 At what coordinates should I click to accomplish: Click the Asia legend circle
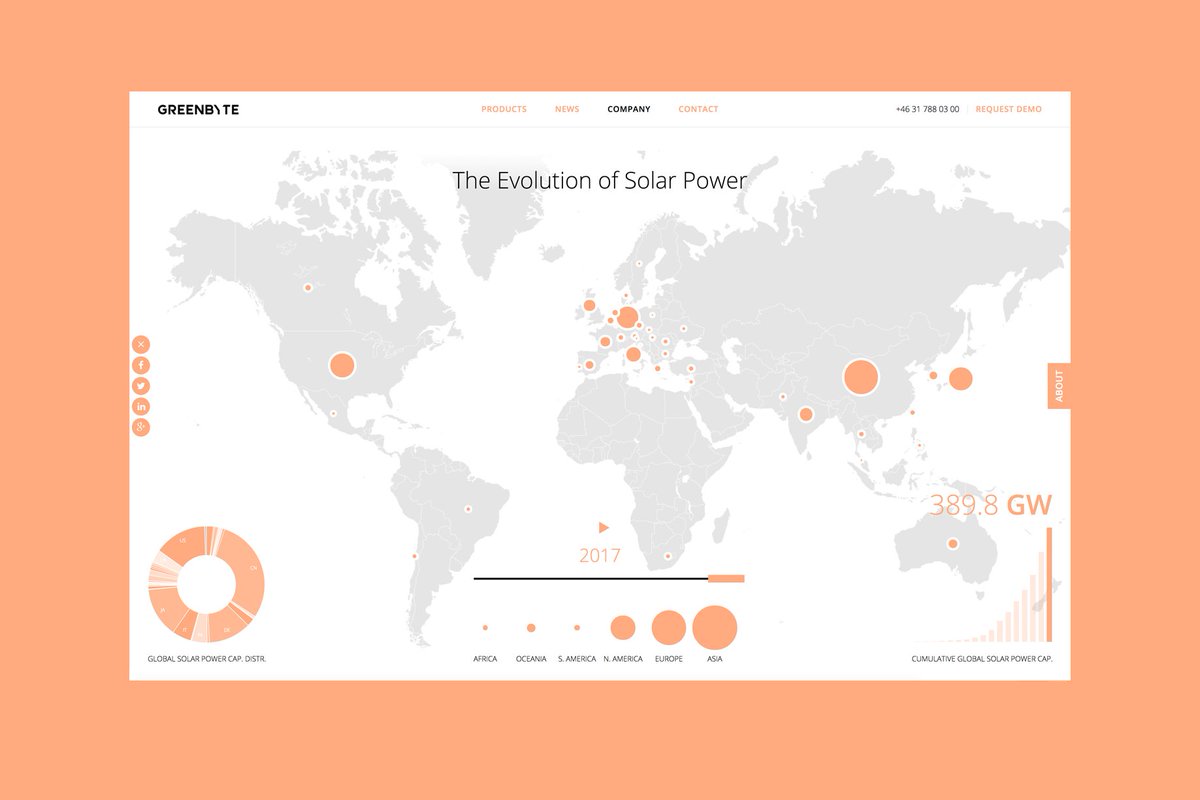pos(714,628)
